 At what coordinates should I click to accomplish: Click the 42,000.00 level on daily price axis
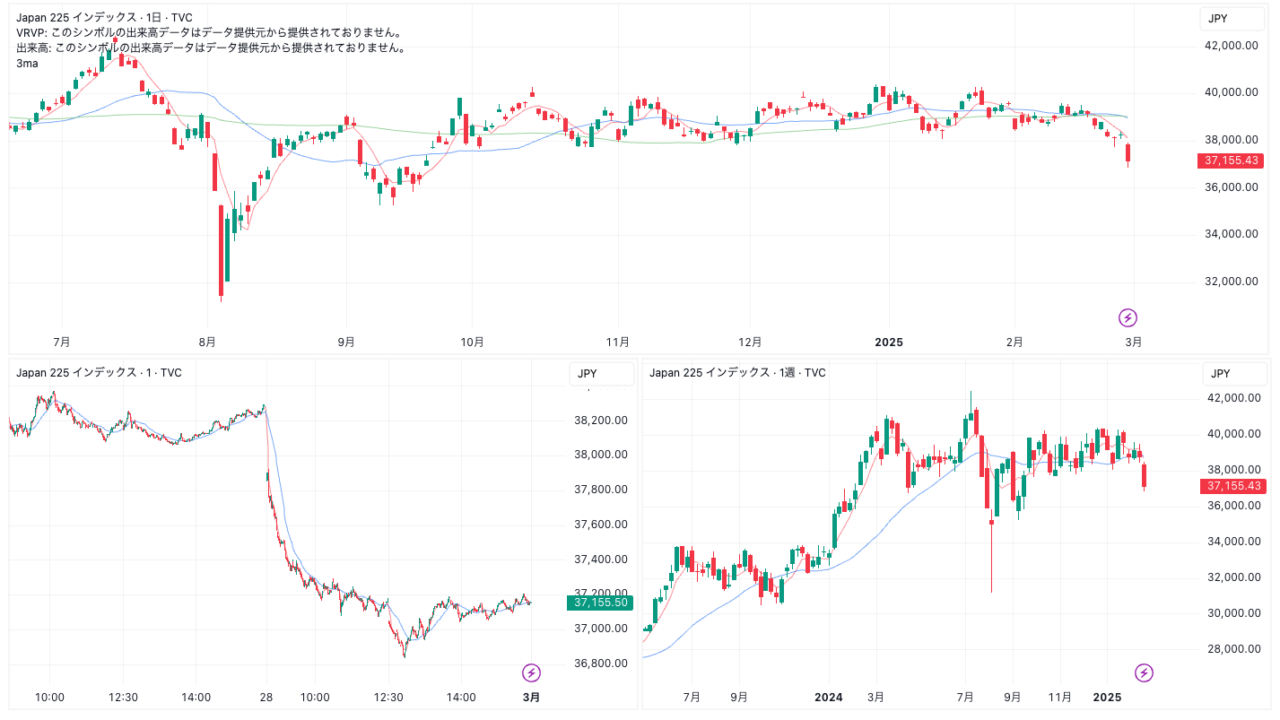[1229, 46]
